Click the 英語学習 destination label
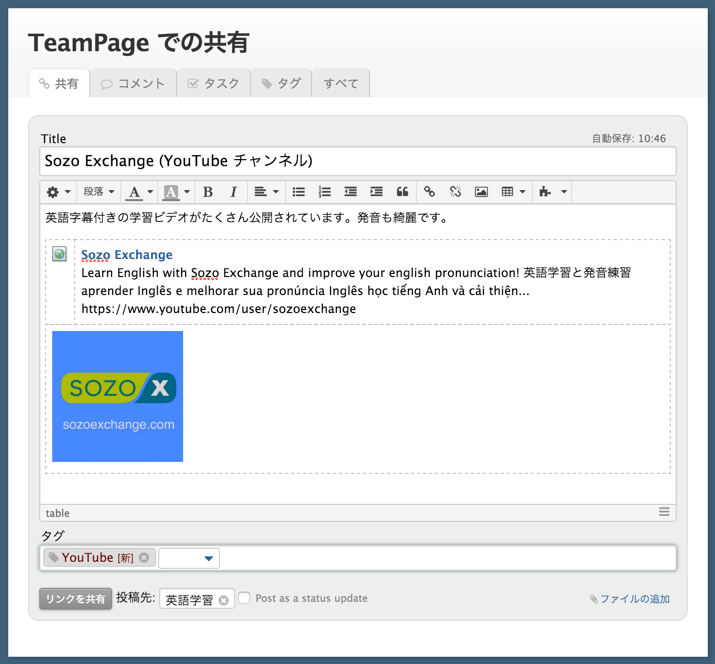The width and height of the screenshot is (715, 664). click(x=189, y=600)
